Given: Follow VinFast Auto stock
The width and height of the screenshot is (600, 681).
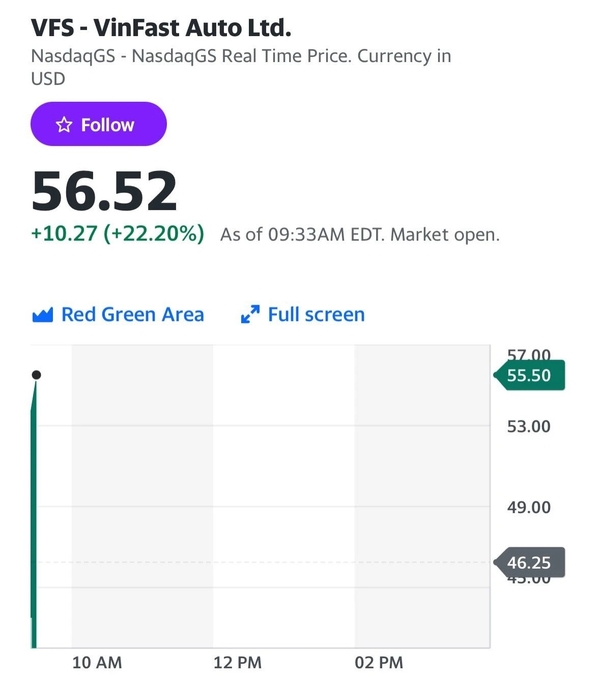Looking at the screenshot, I should click(x=99, y=124).
